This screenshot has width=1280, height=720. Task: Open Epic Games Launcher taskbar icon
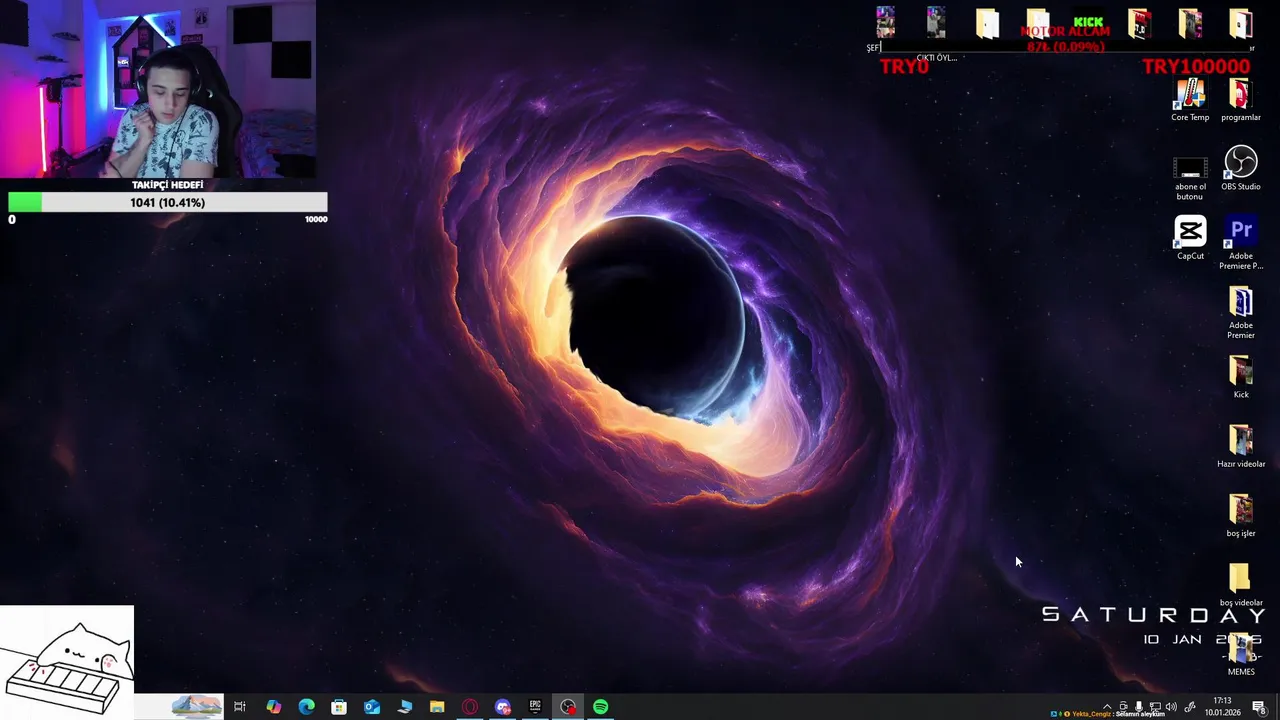click(535, 707)
